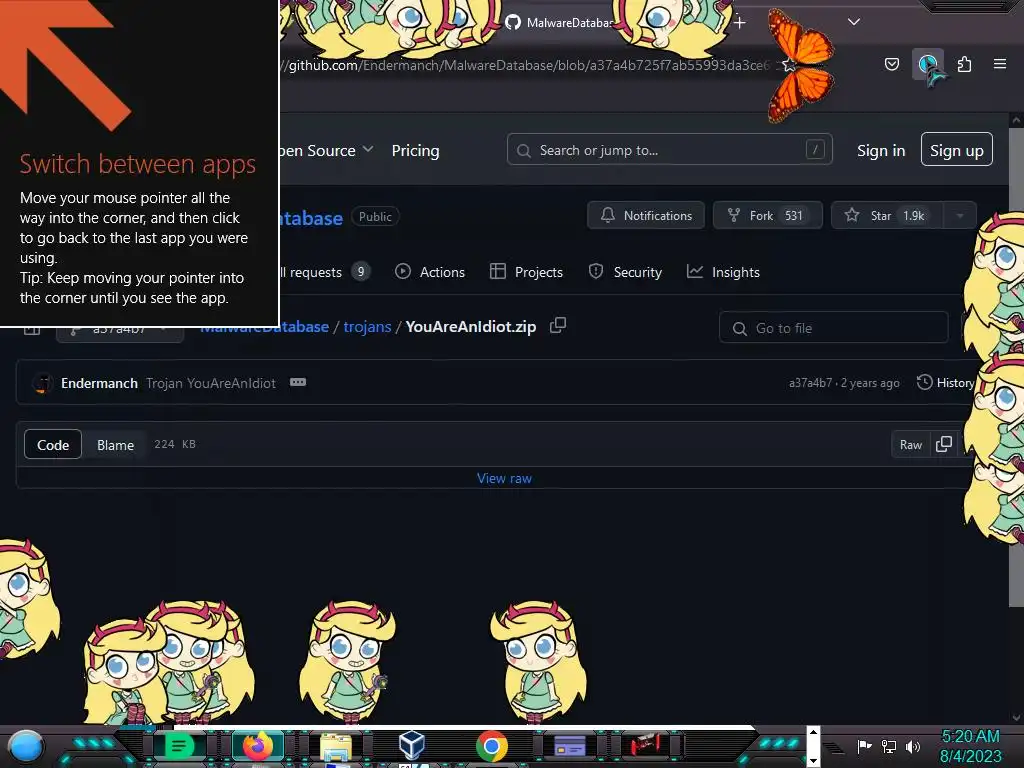Open the Security tab
Screen dimensions: 1024x768
pyautogui.click(x=625, y=272)
